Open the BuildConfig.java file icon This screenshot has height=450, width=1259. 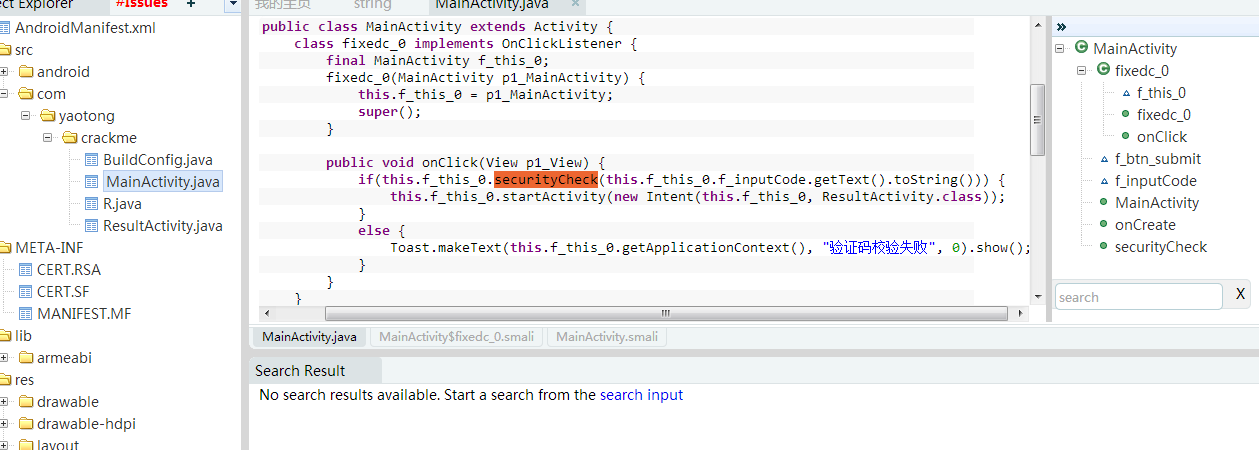[91, 160]
